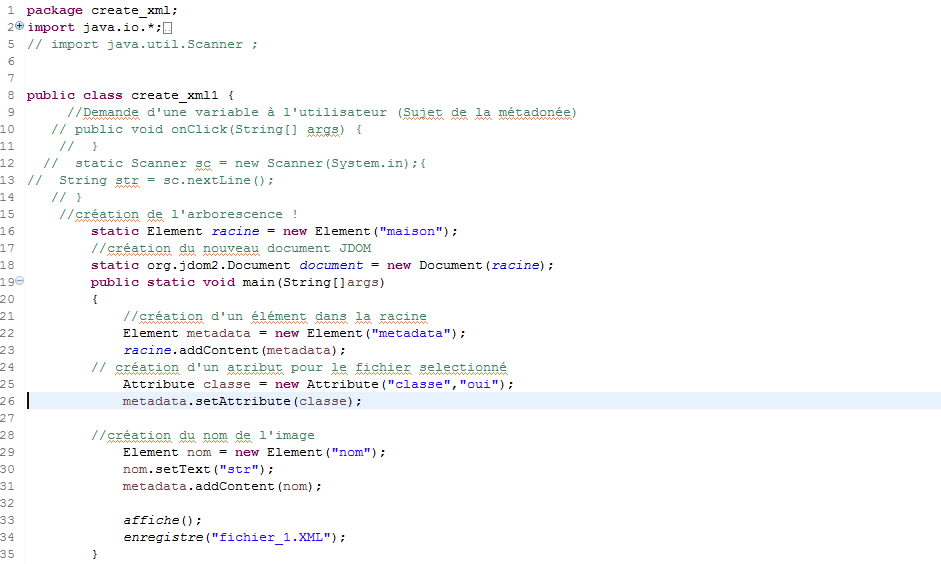
Task: Click line number 8 in the gutter
Action: [x=11, y=95]
